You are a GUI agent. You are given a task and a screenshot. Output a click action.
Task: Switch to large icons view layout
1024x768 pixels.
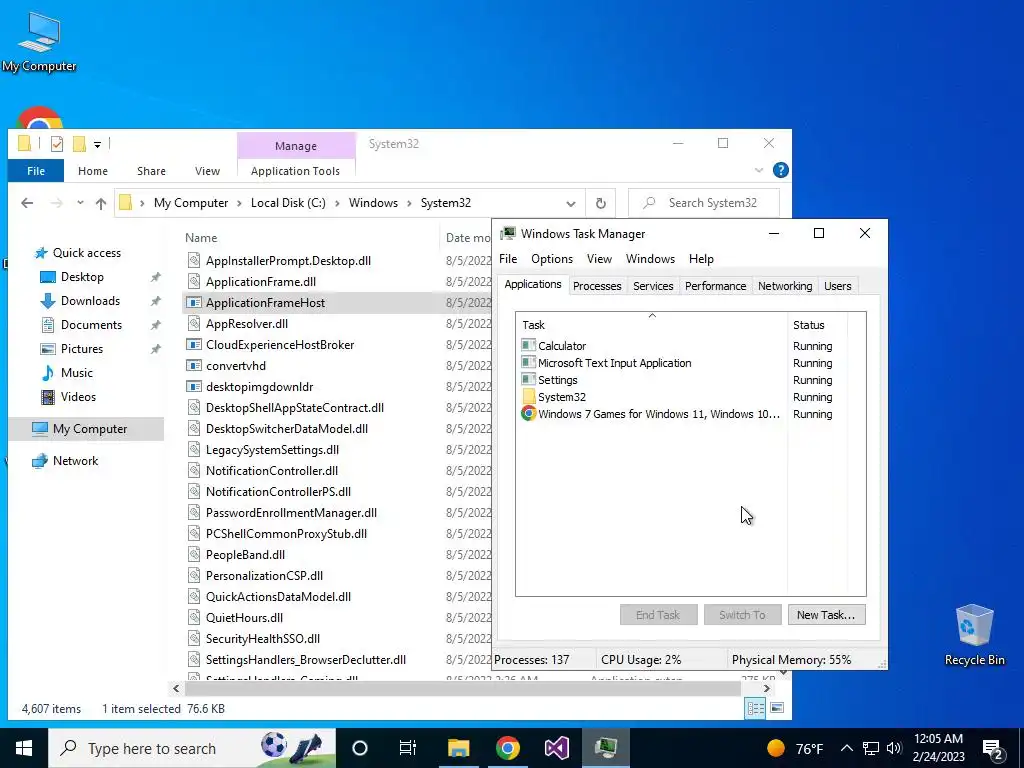pos(776,709)
